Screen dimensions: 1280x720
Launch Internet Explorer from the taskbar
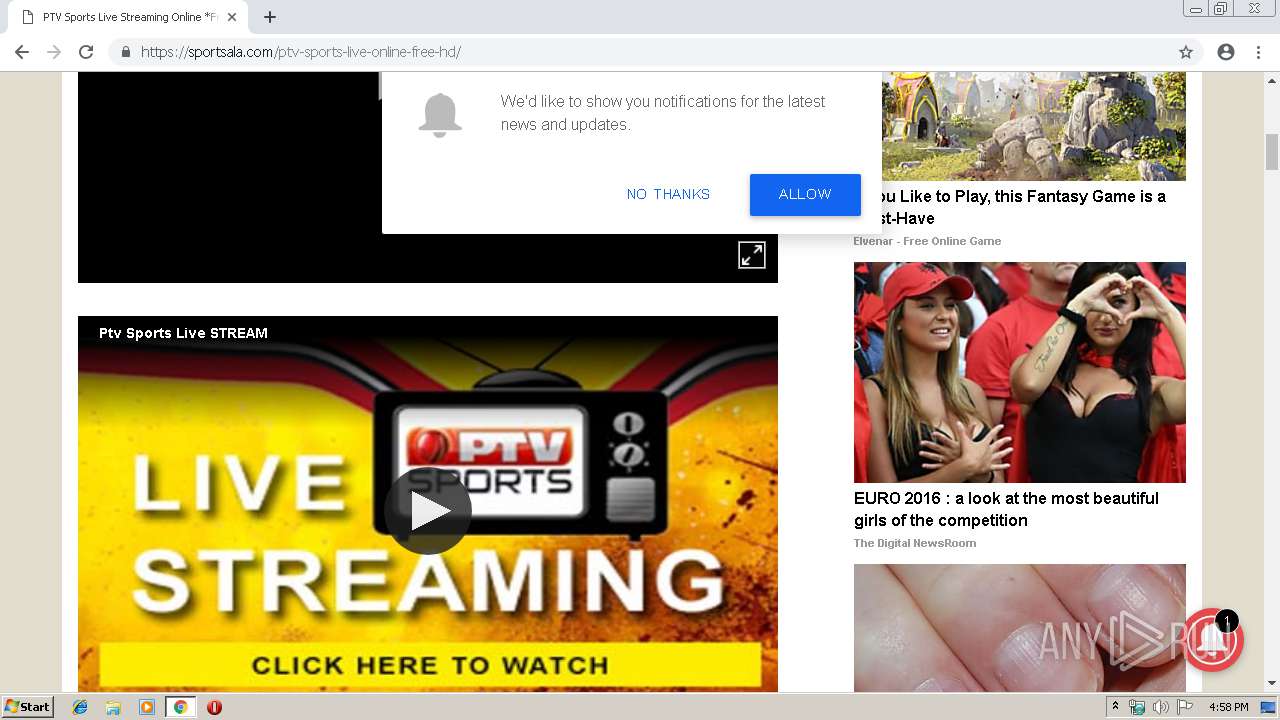[80, 707]
